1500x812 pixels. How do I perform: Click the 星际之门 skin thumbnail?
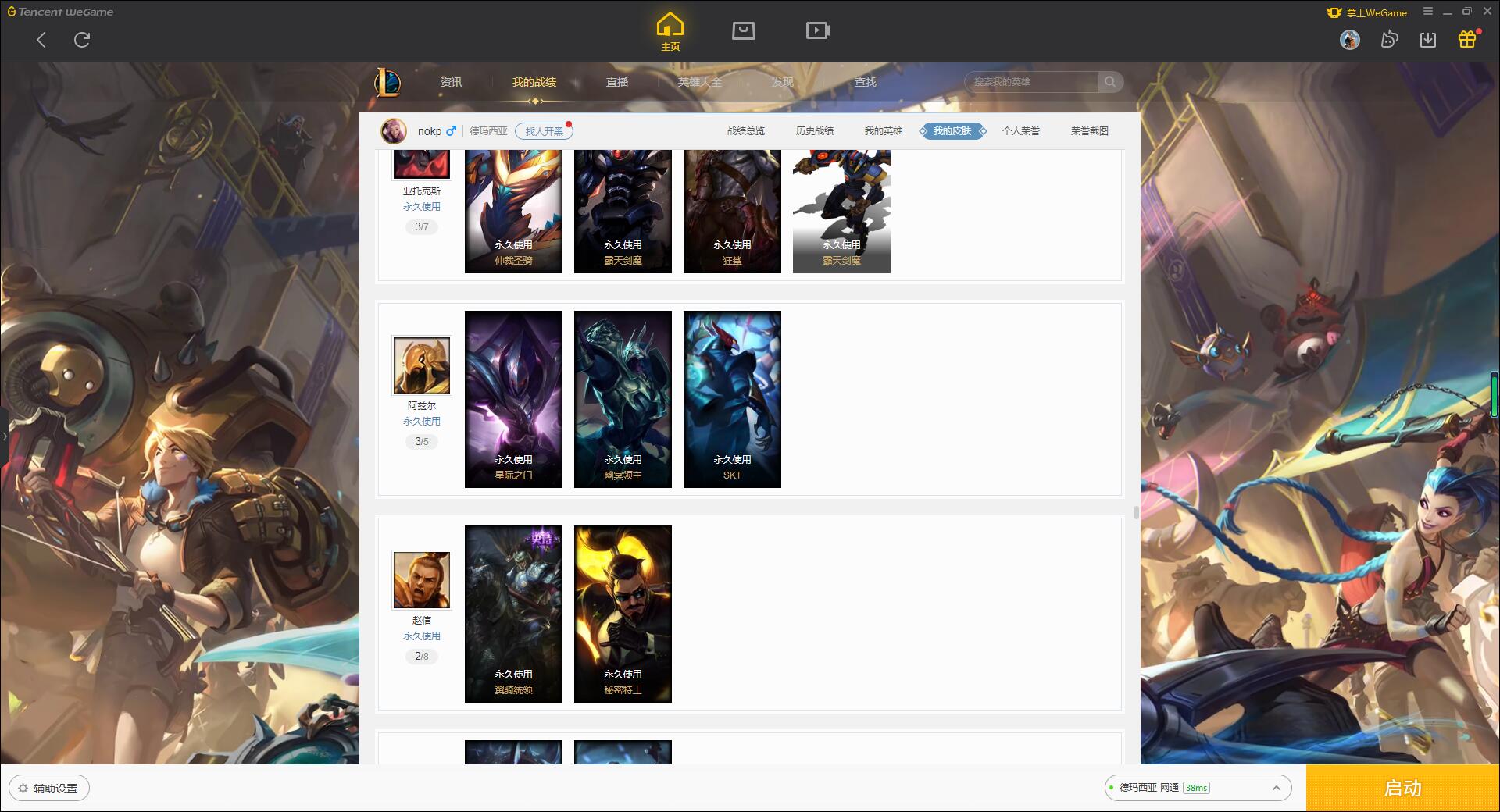click(x=513, y=399)
